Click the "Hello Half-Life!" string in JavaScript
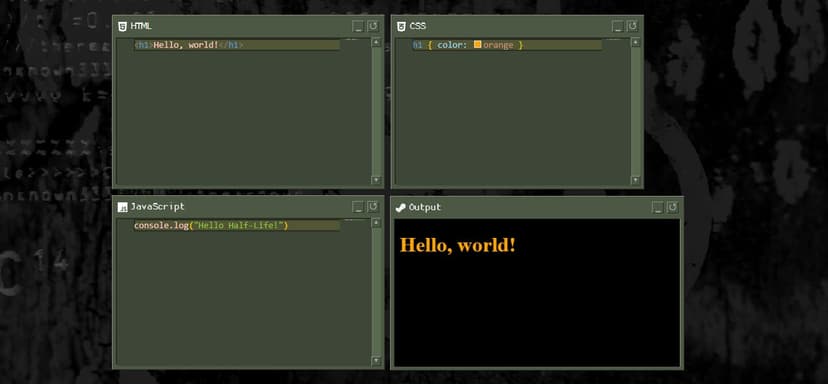The width and height of the screenshot is (828, 384). click(239, 226)
